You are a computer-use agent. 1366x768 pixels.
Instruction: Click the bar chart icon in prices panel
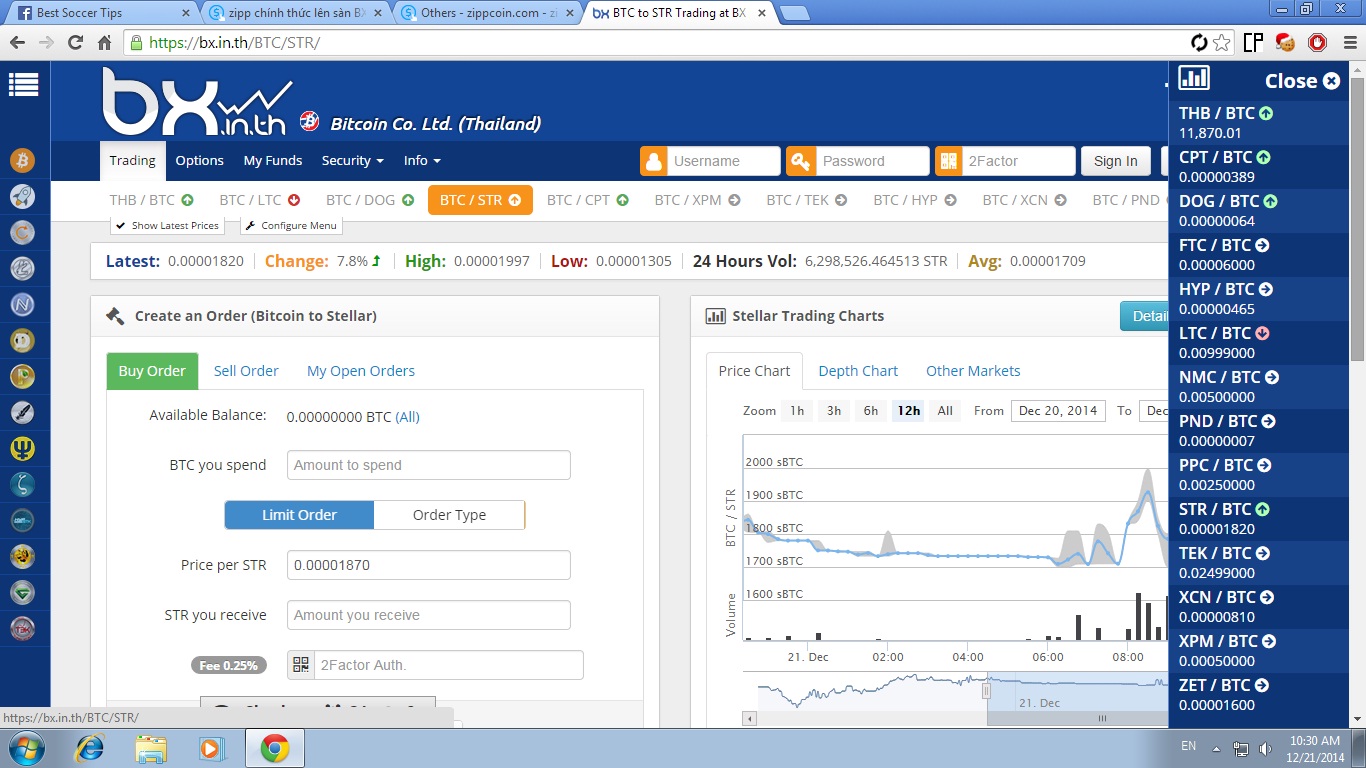pos(1194,77)
